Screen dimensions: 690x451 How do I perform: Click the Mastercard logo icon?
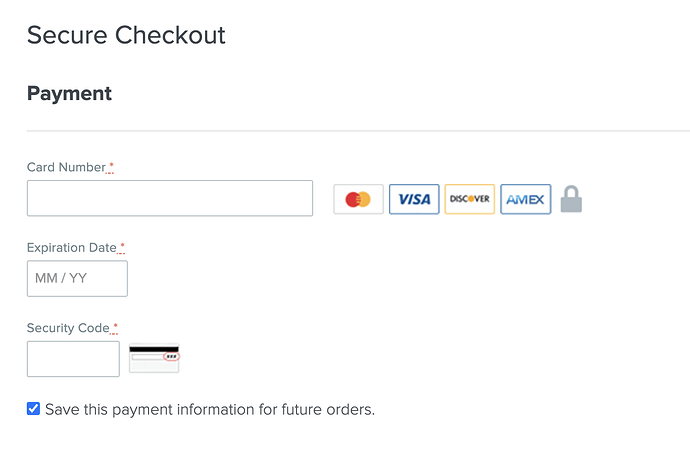(x=358, y=199)
